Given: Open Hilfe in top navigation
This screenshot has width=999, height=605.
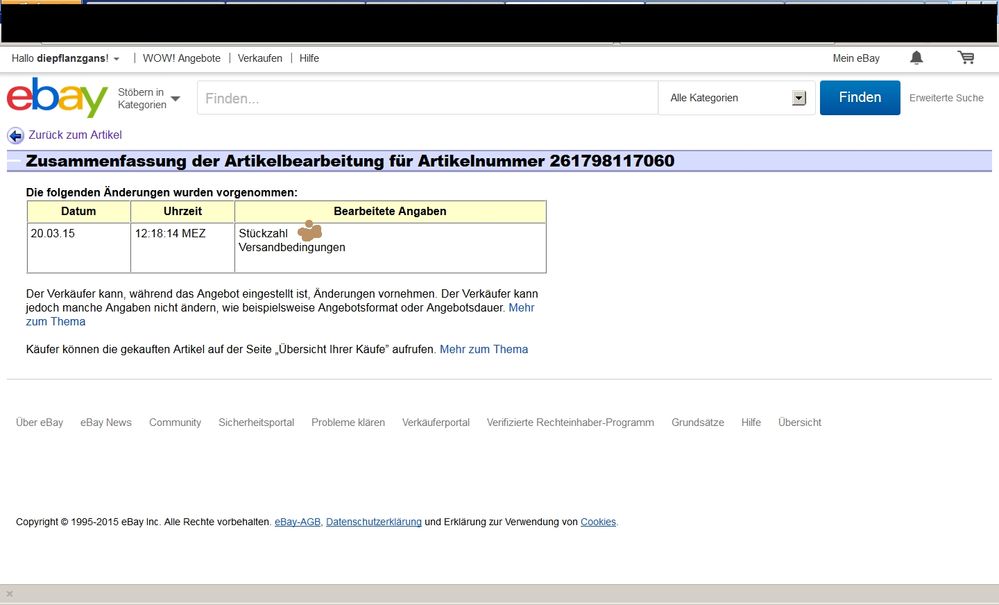Looking at the screenshot, I should pyautogui.click(x=309, y=59).
